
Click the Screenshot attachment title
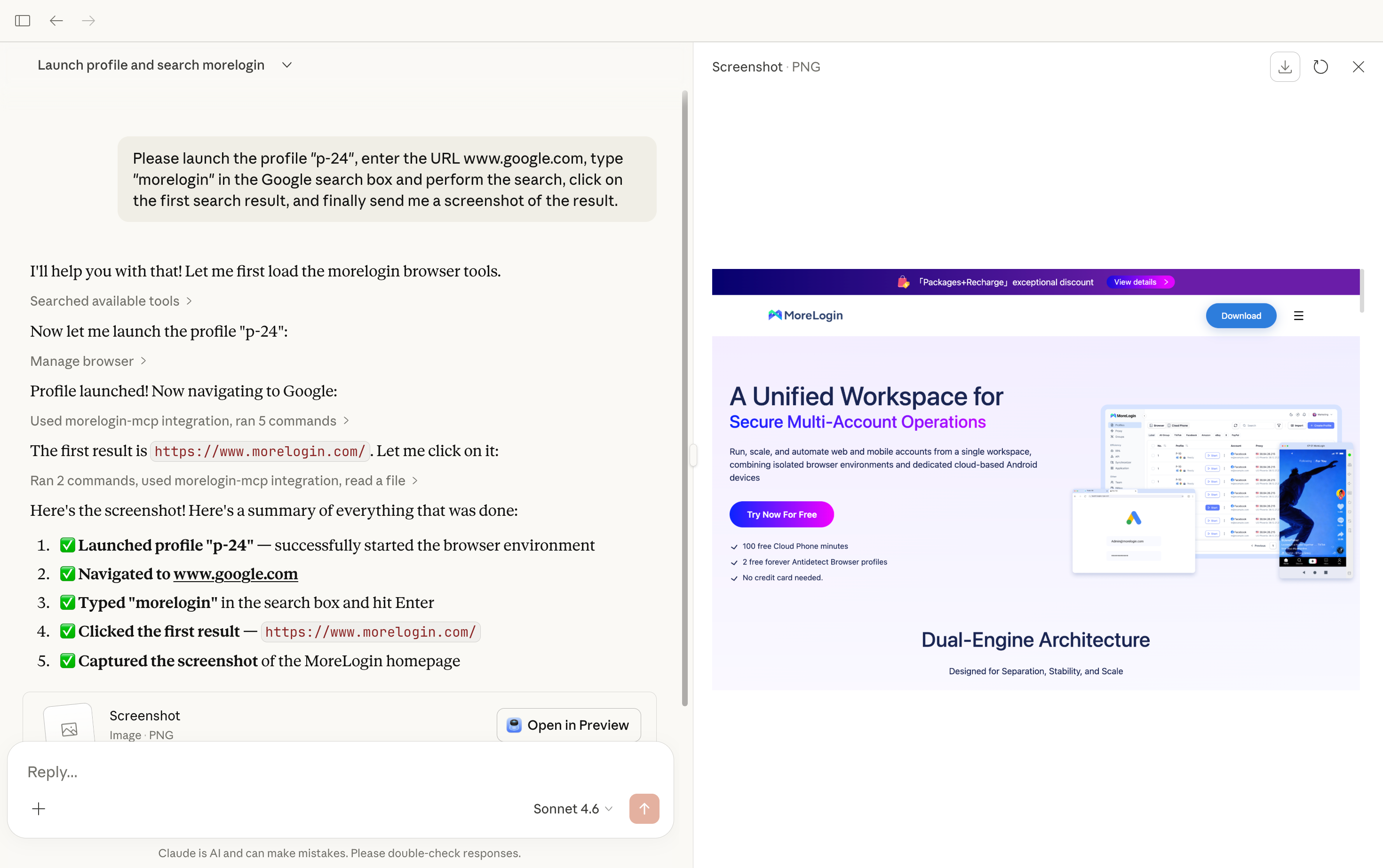tap(145, 715)
